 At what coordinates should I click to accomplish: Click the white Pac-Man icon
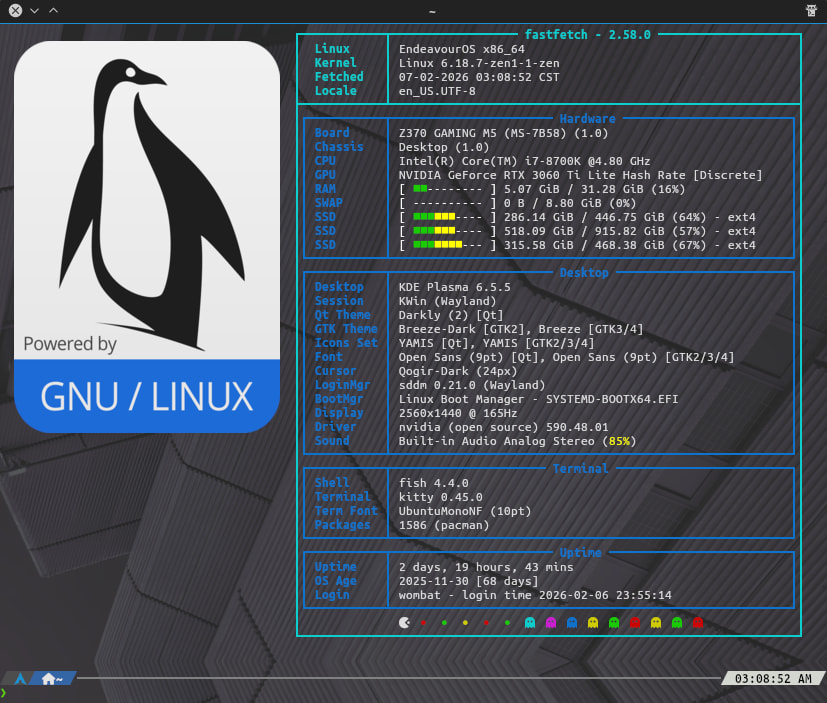pyautogui.click(x=403, y=622)
